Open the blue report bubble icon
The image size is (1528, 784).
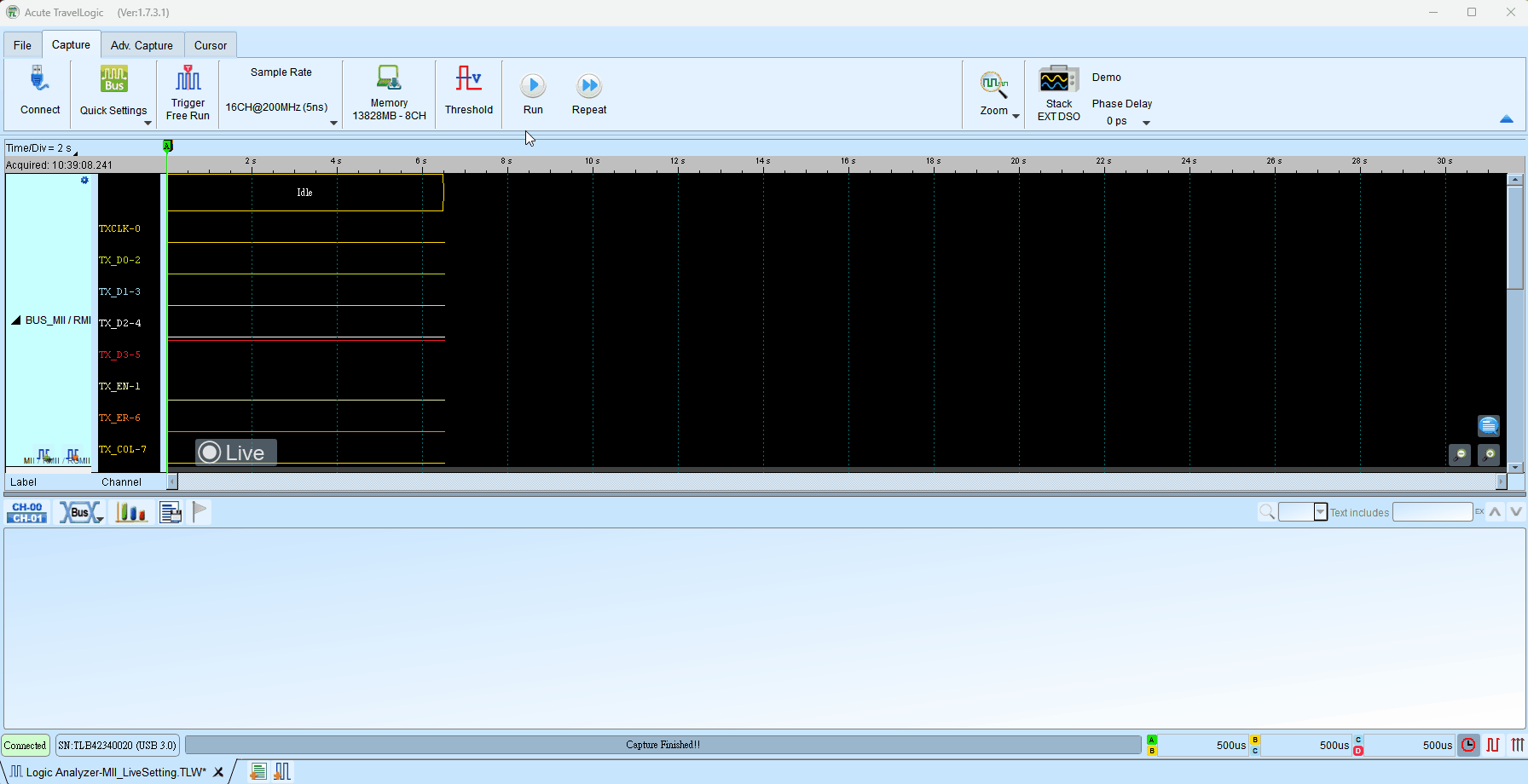[1489, 426]
